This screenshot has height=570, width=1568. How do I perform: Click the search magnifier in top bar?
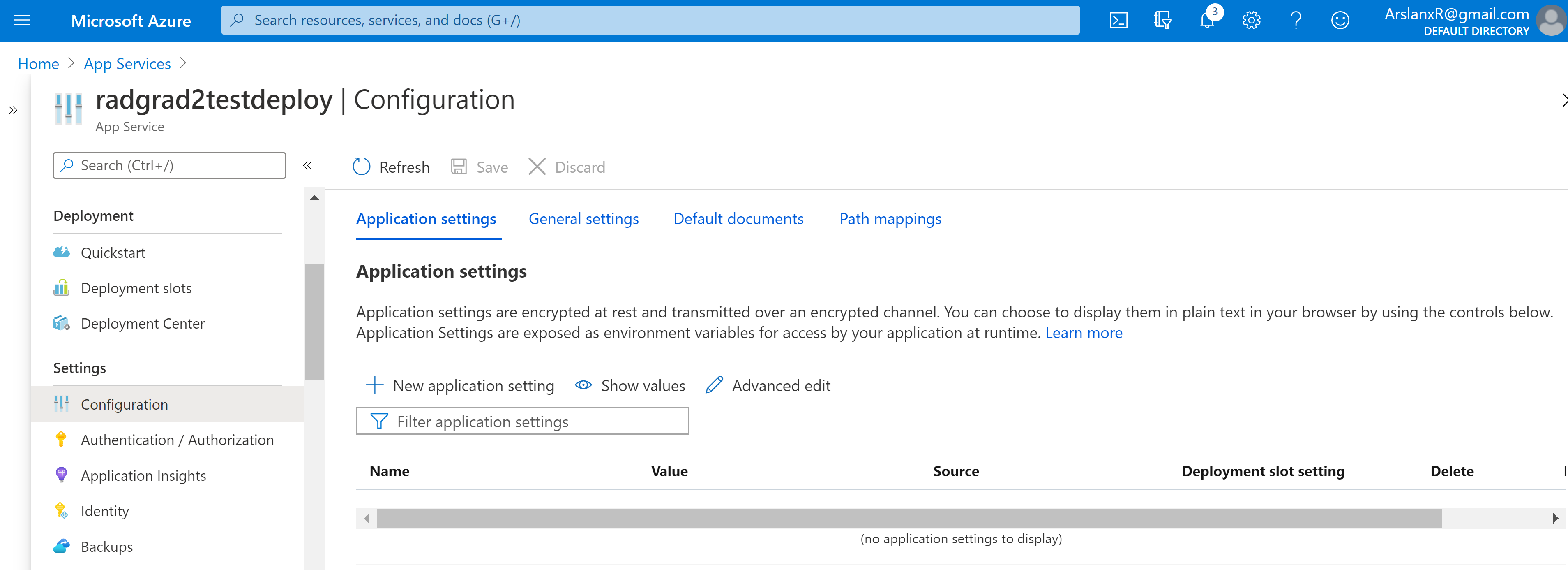click(x=238, y=20)
